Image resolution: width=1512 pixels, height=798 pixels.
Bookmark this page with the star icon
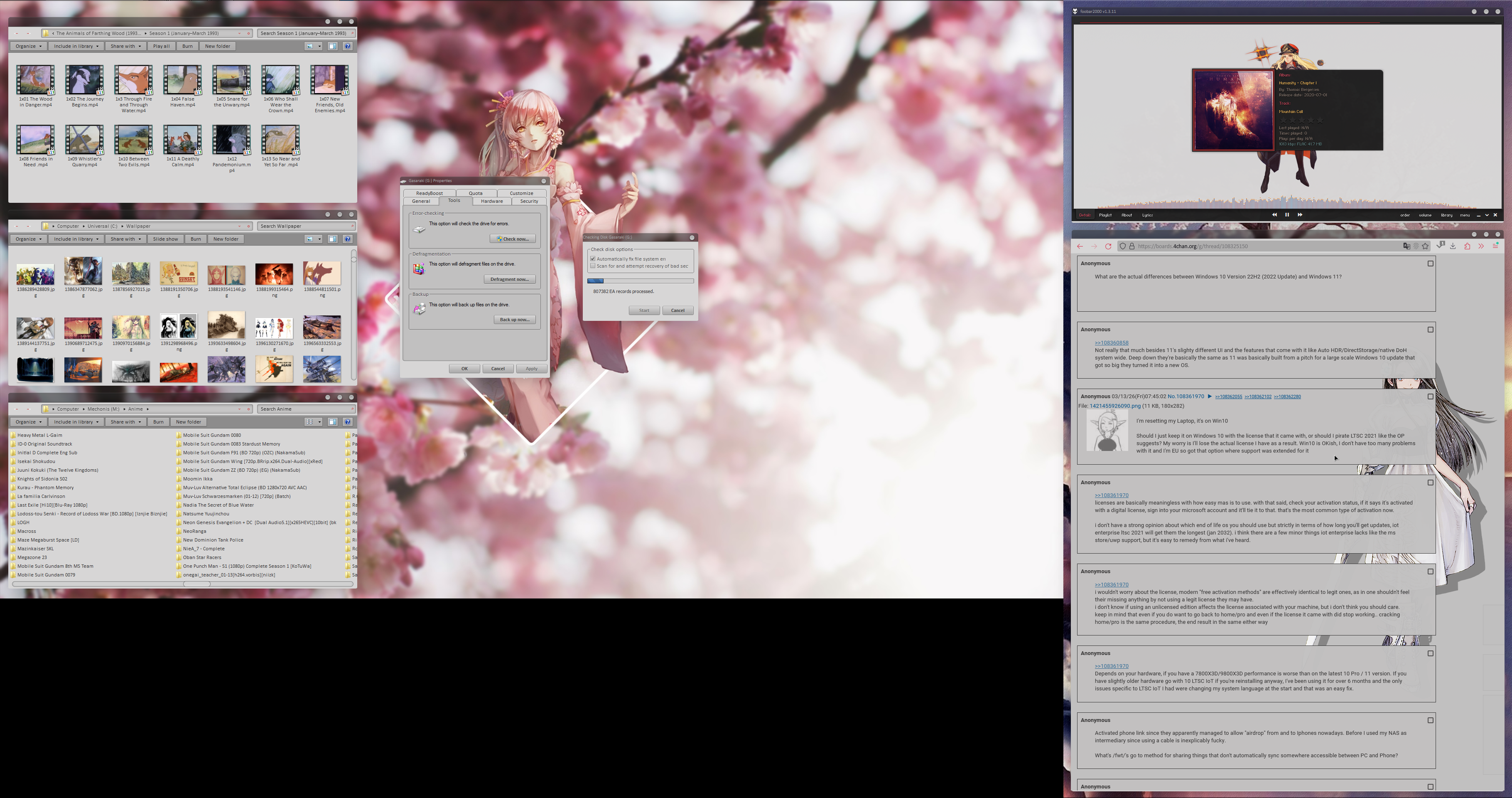(x=1426, y=246)
